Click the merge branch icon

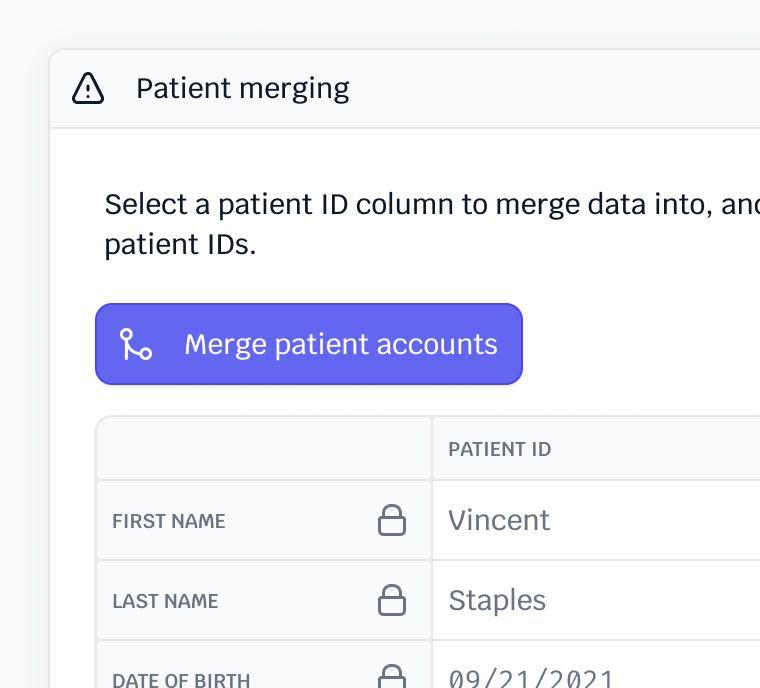pyautogui.click(x=135, y=344)
